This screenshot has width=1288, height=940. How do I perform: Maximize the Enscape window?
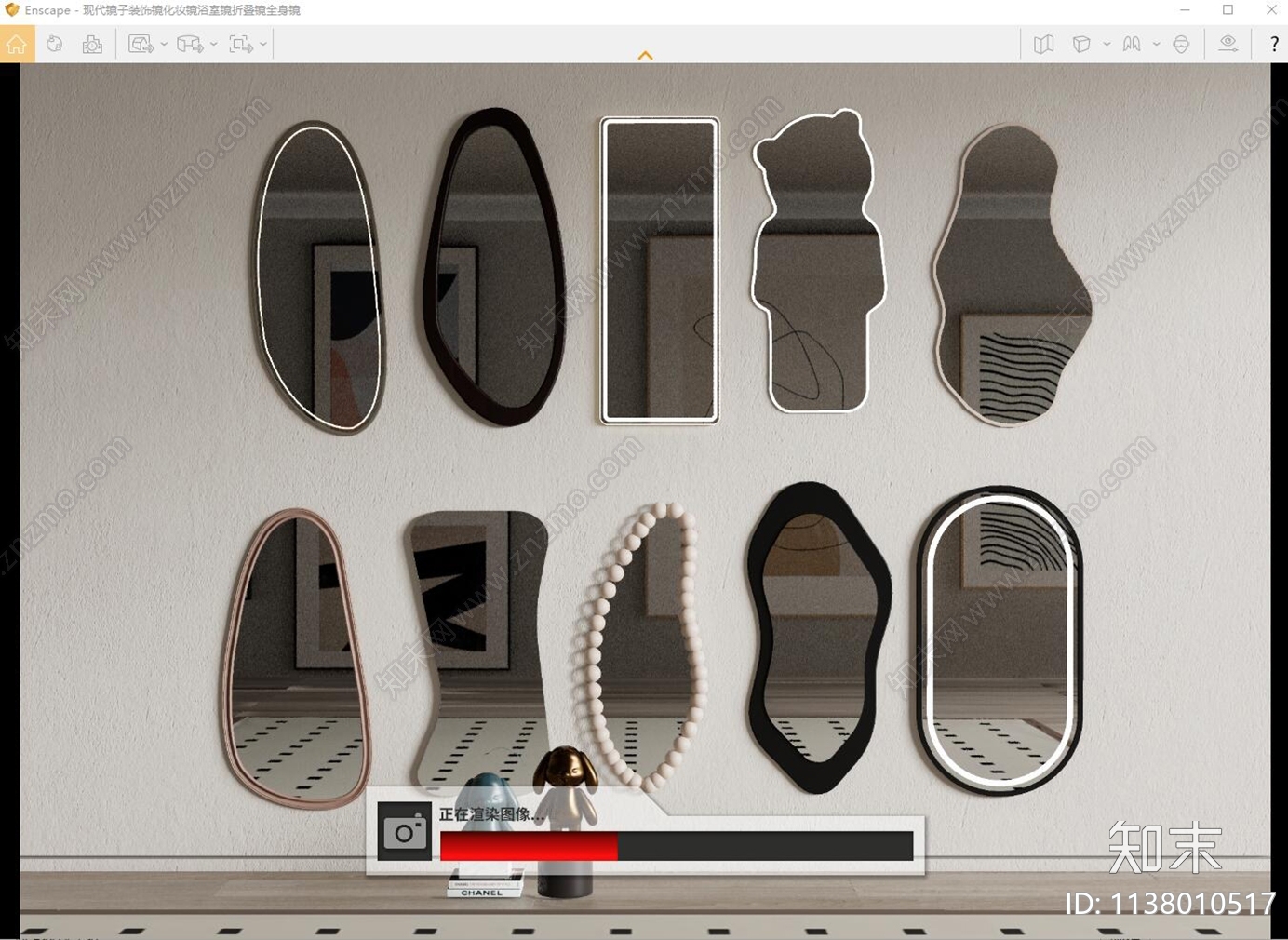tap(1228, 10)
